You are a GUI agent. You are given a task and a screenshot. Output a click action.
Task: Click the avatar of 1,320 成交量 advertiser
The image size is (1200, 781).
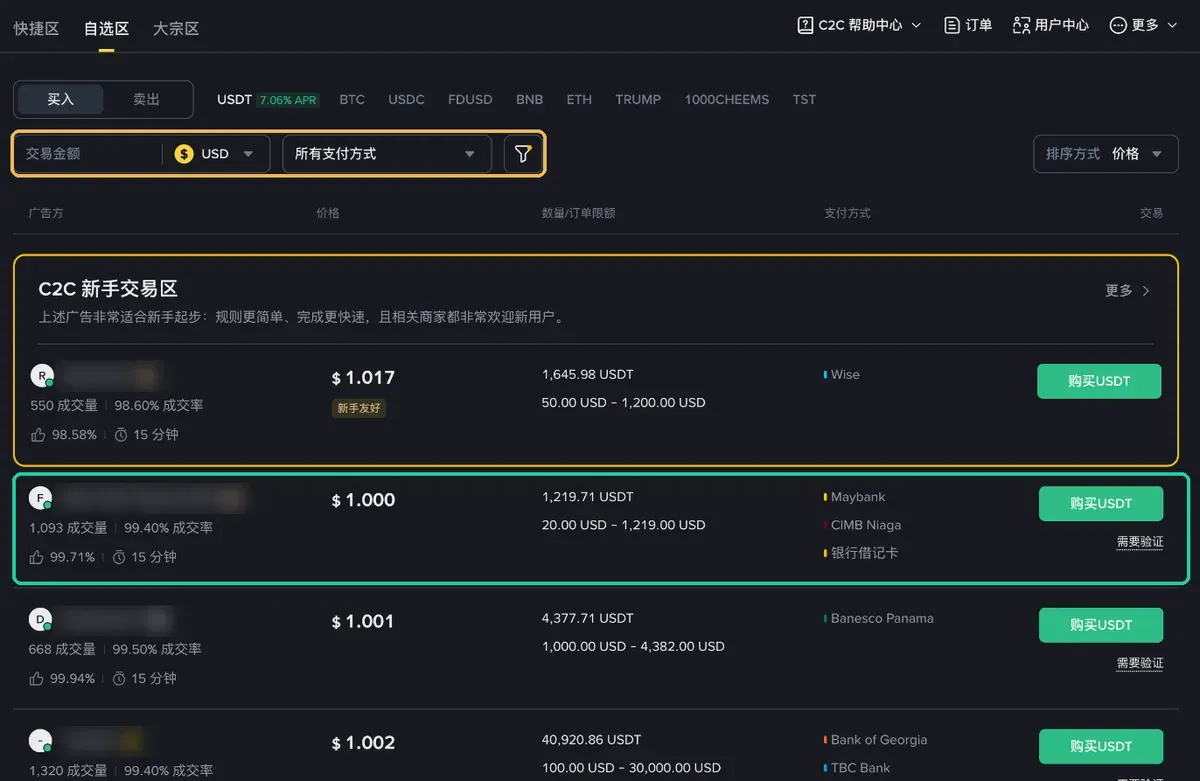tap(40, 741)
